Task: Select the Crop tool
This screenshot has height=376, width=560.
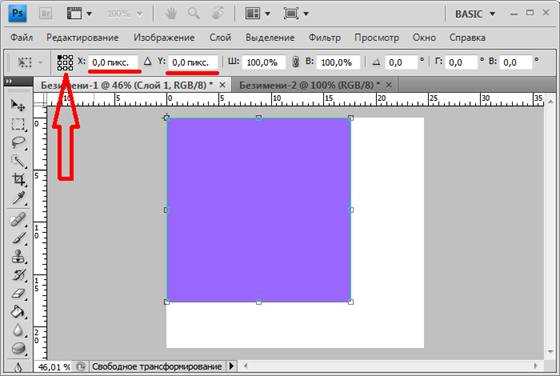Action: point(18,179)
